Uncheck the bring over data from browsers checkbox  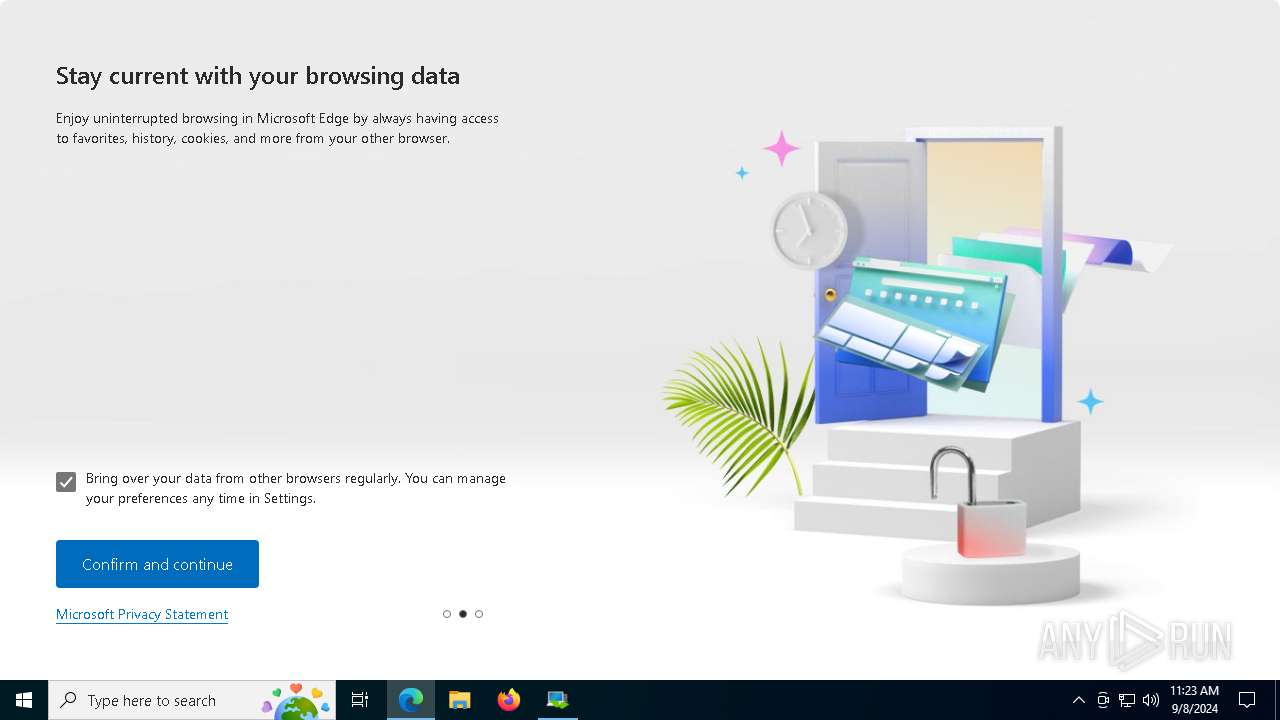pyautogui.click(x=66, y=482)
